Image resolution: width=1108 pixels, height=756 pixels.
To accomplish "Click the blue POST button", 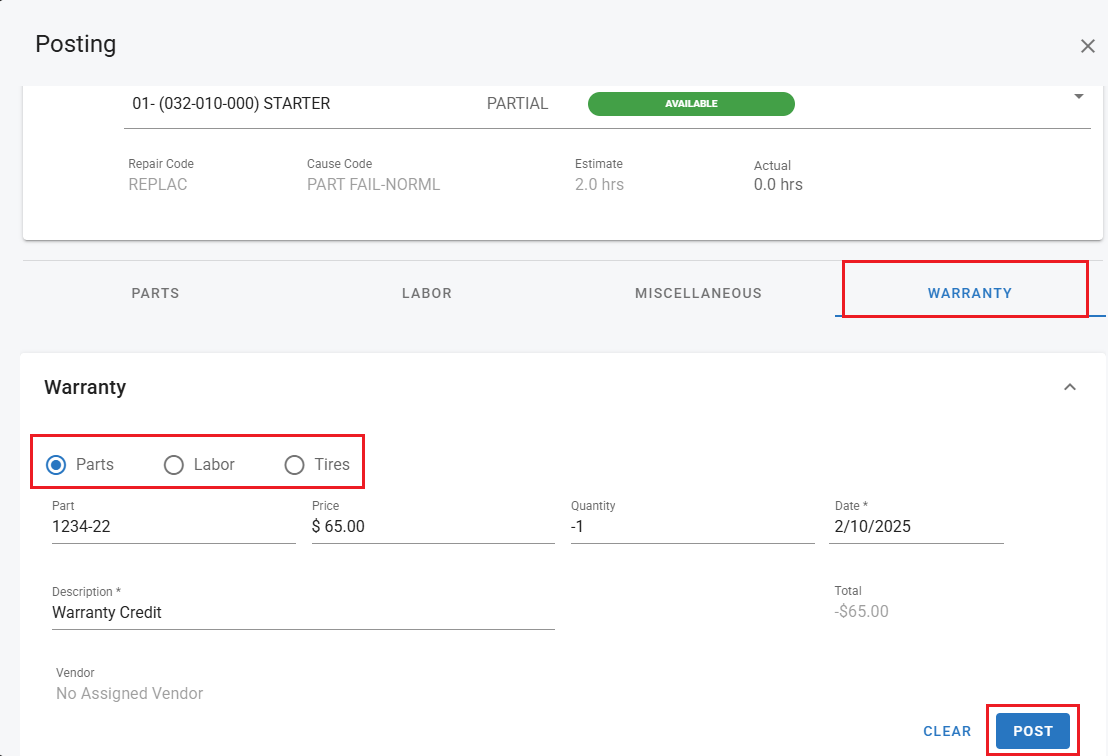I will 1032,731.
